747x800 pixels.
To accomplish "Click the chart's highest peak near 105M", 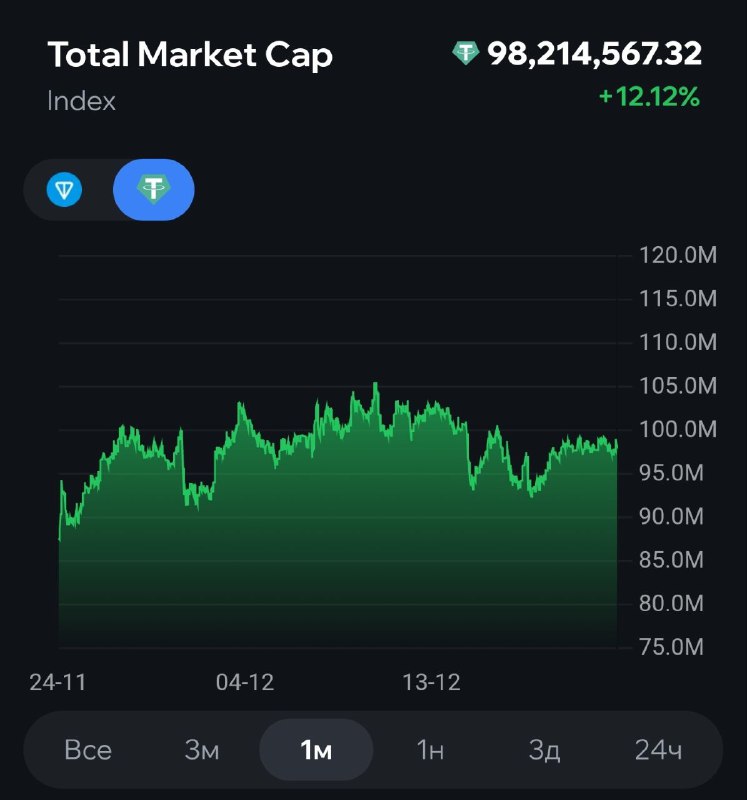I will pos(376,385).
